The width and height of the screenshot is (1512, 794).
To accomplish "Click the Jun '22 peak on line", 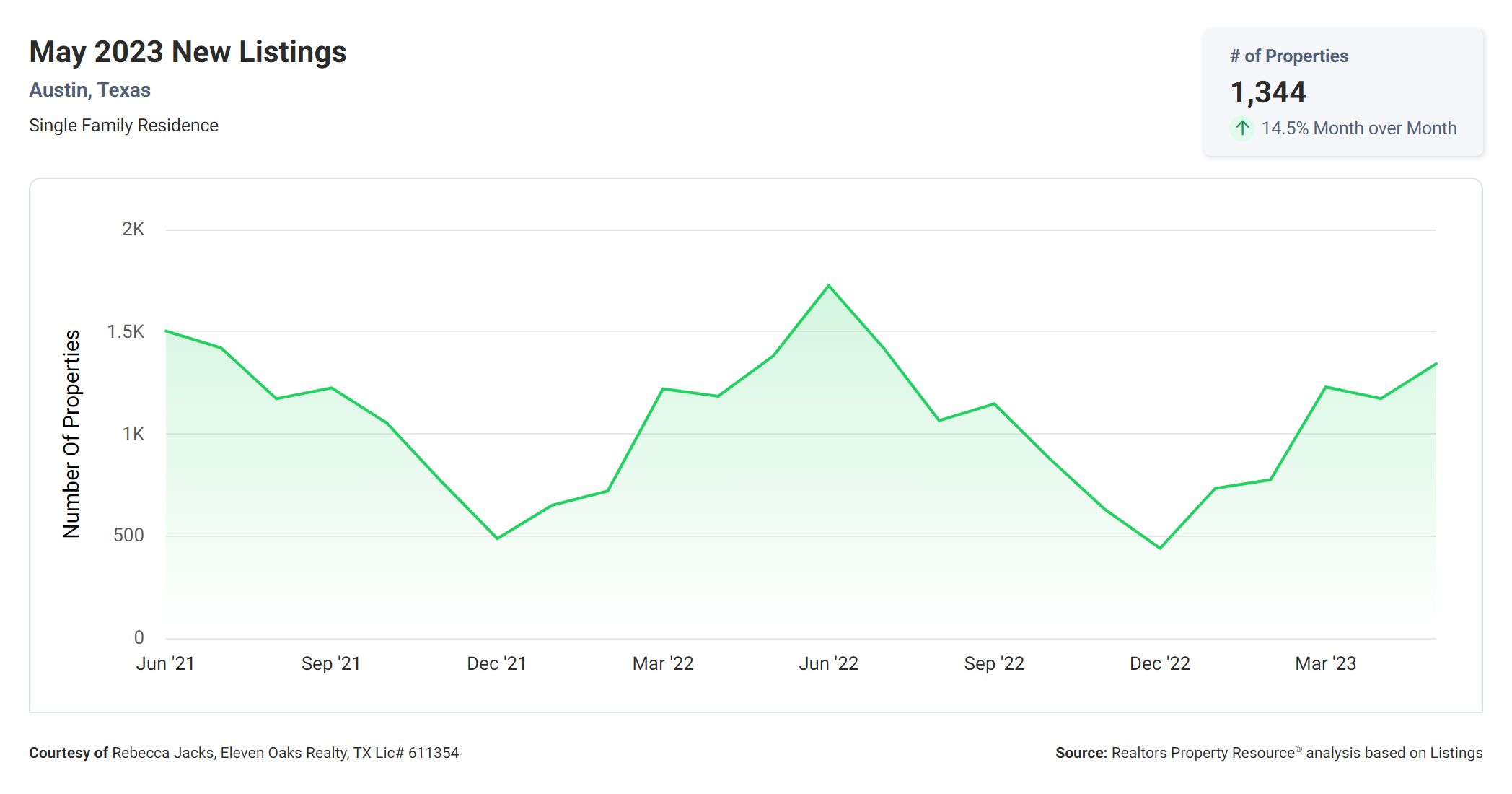I will [x=828, y=286].
